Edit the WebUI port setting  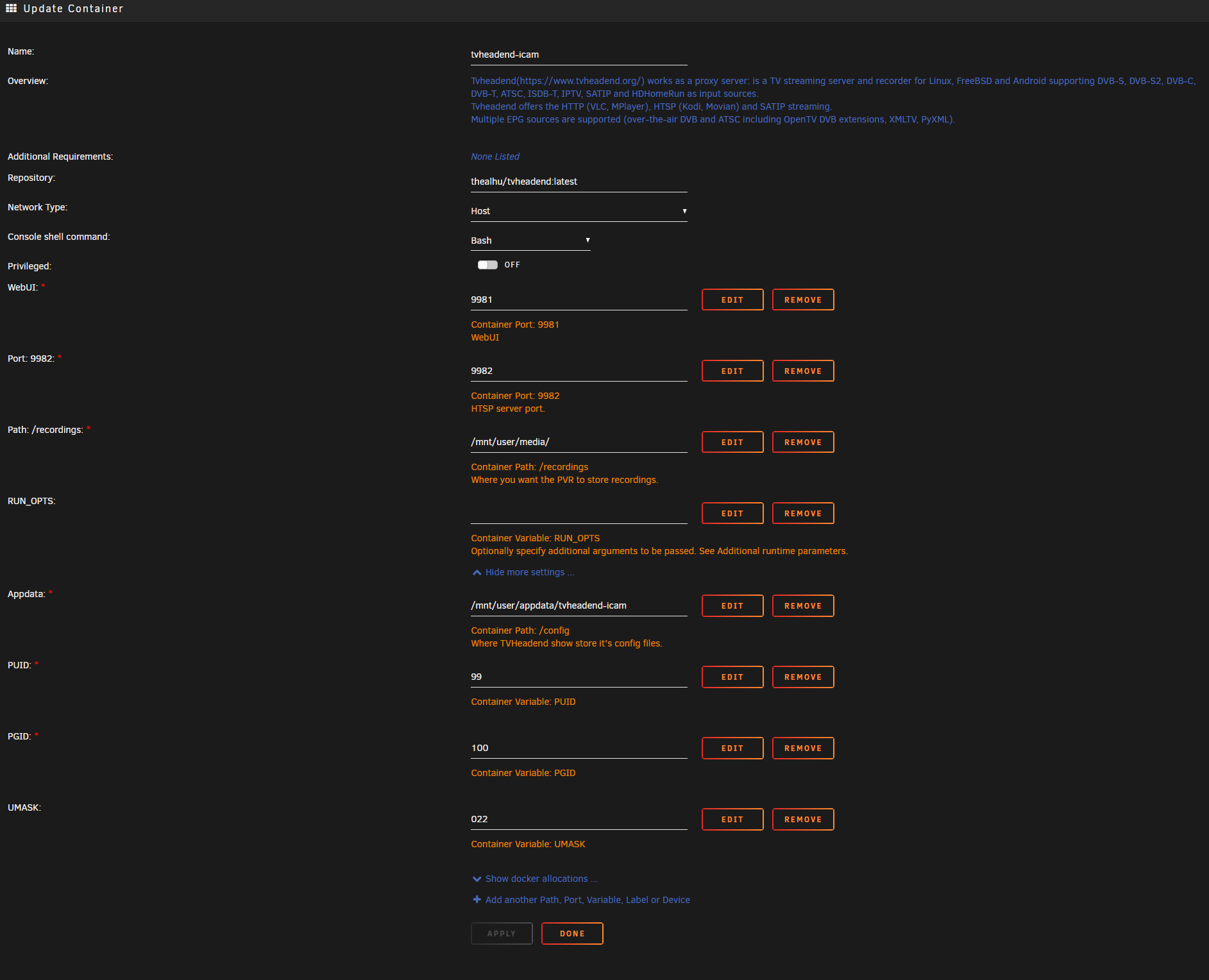(732, 300)
